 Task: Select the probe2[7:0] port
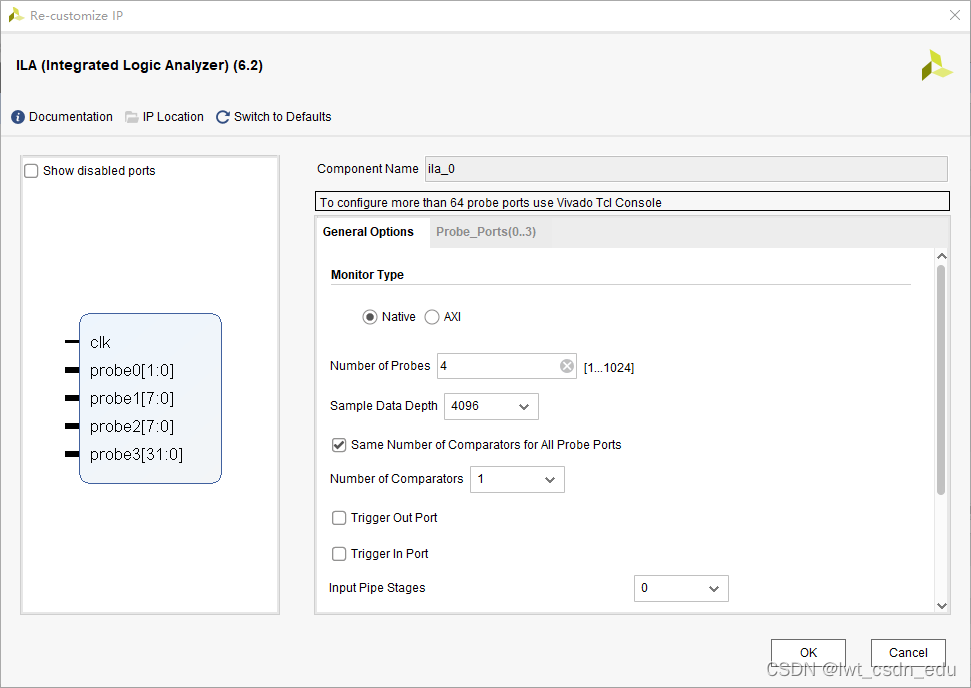click(x=132, y=426)
